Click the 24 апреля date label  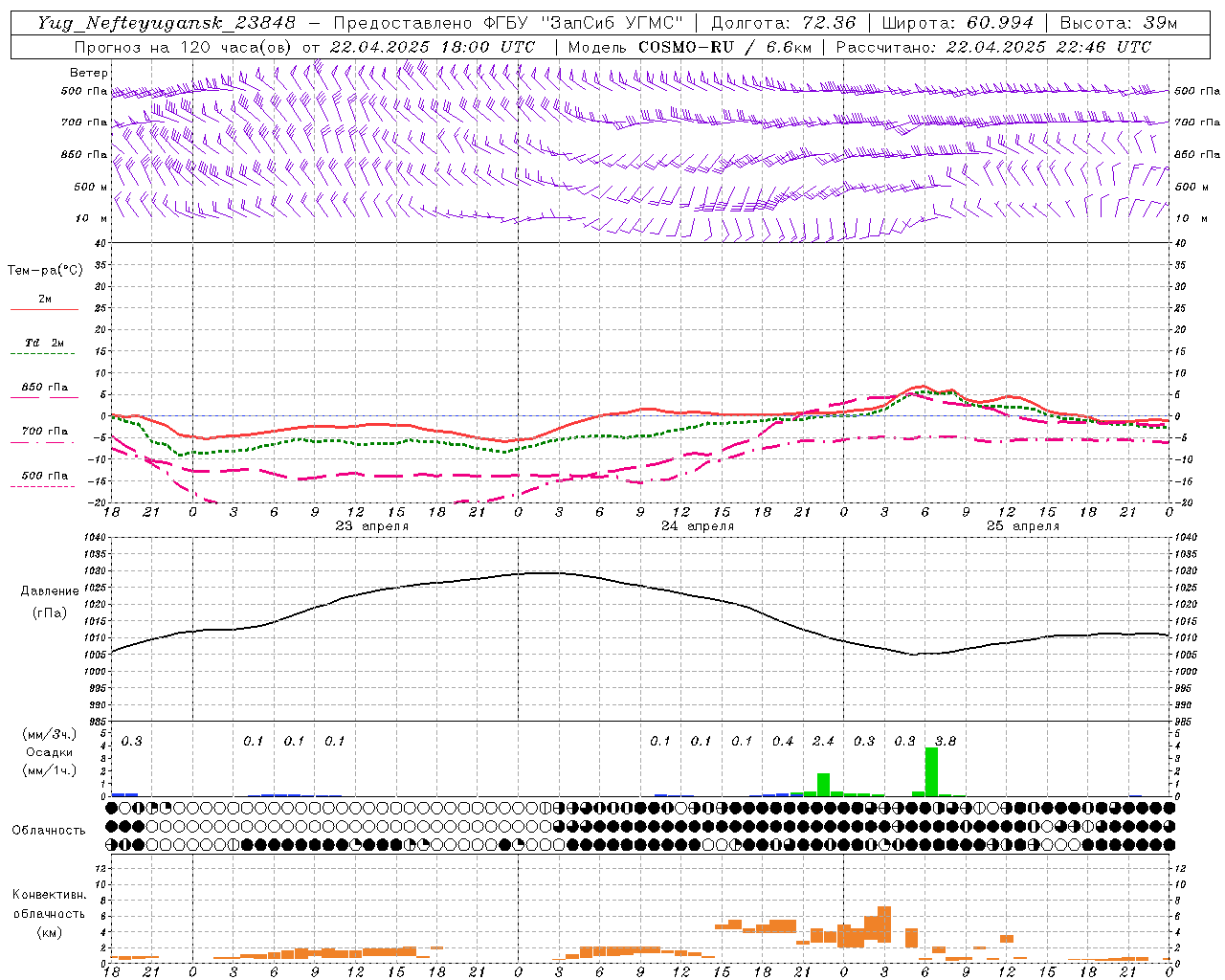698,526
